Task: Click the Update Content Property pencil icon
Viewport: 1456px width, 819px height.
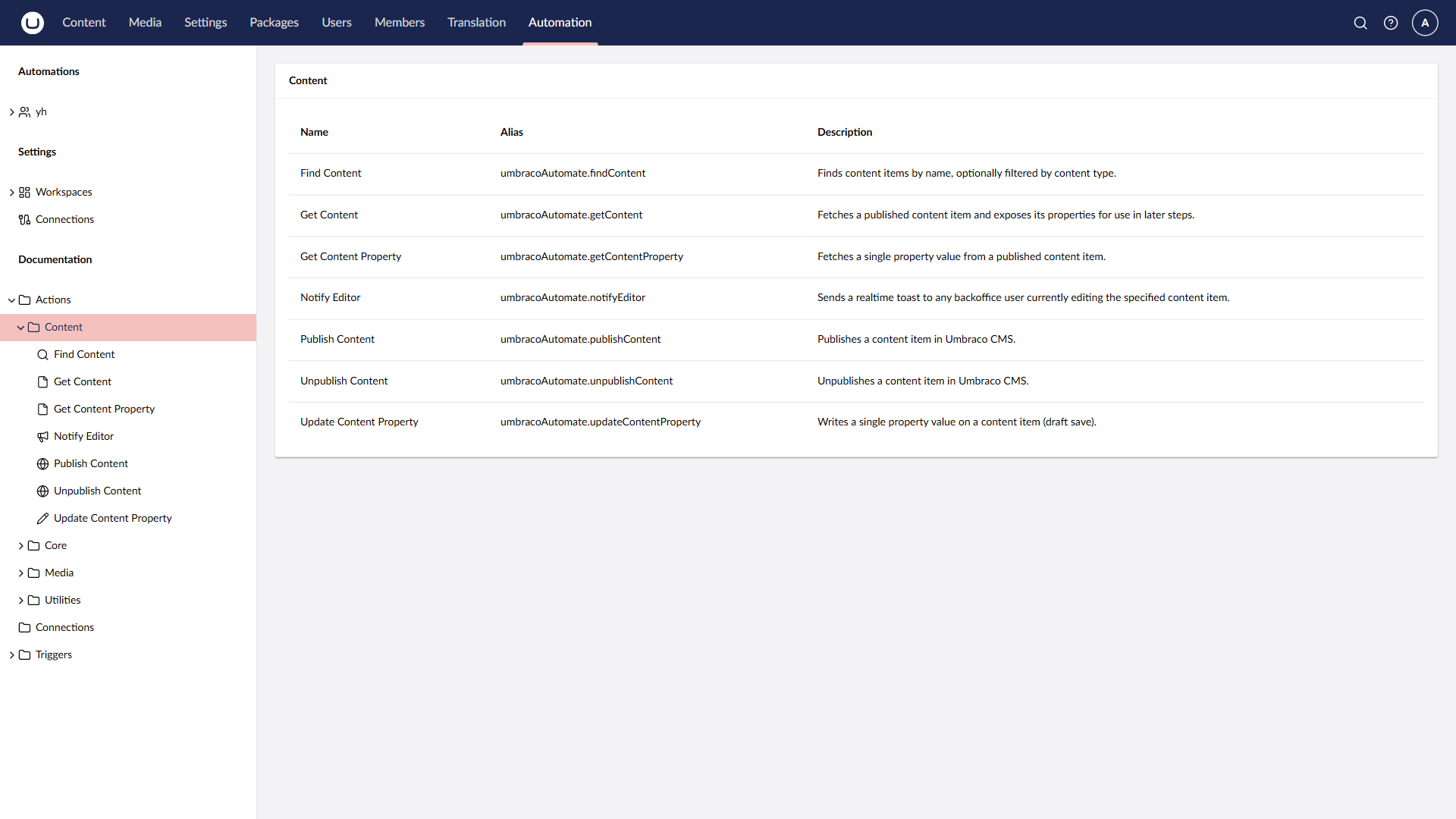Action: pyautogui.click(x=43, y=519)
